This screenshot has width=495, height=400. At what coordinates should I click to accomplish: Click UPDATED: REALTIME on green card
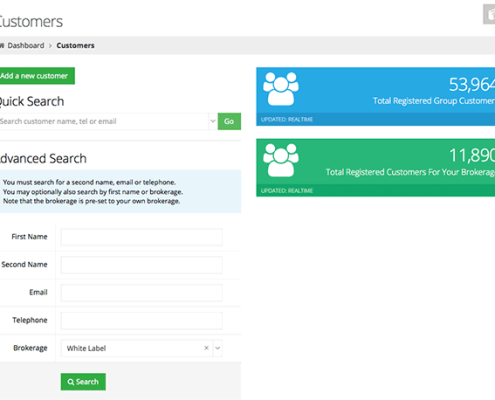click(x=287, y=191)
